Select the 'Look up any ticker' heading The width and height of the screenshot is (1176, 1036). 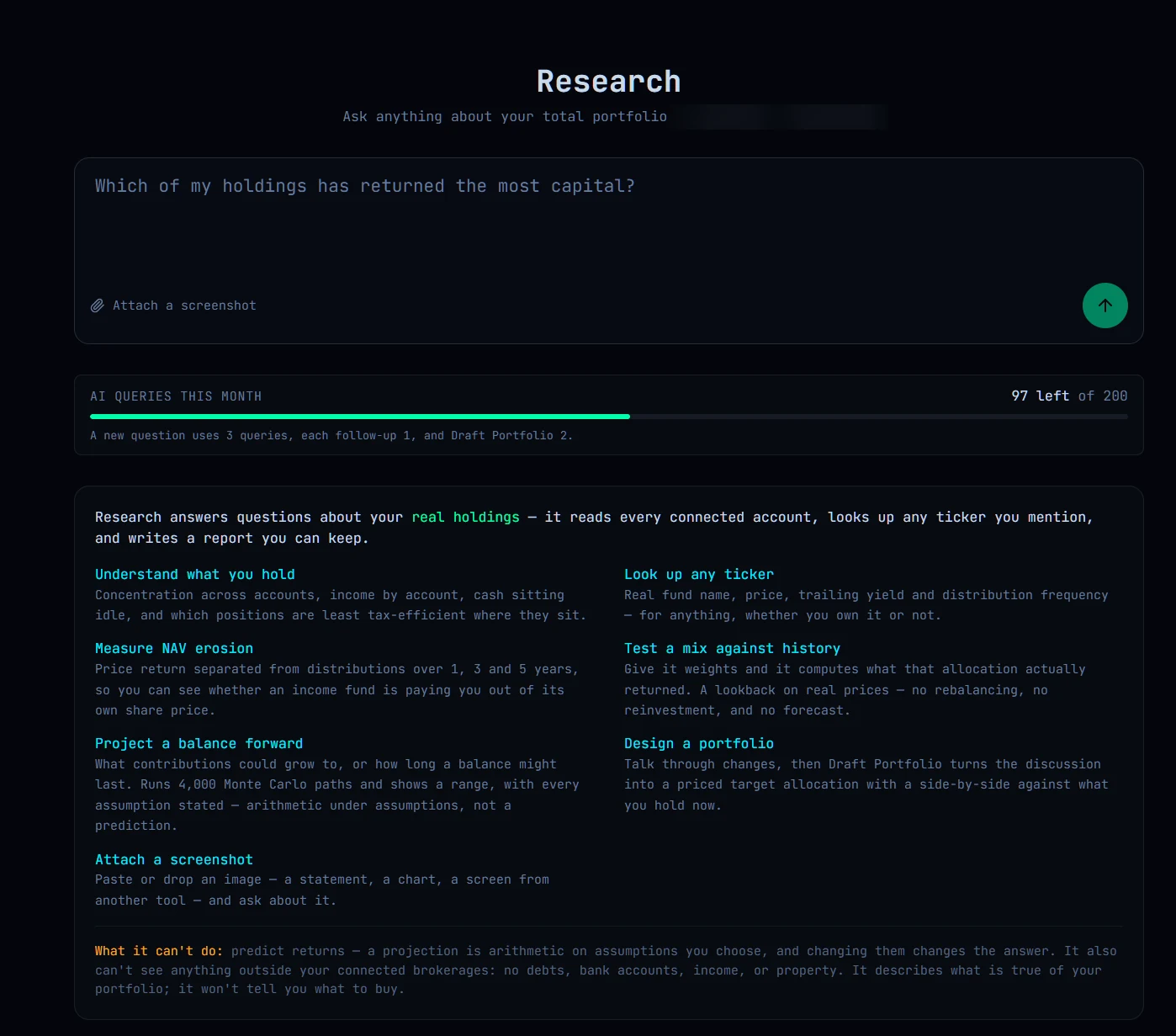coord(698,574)
